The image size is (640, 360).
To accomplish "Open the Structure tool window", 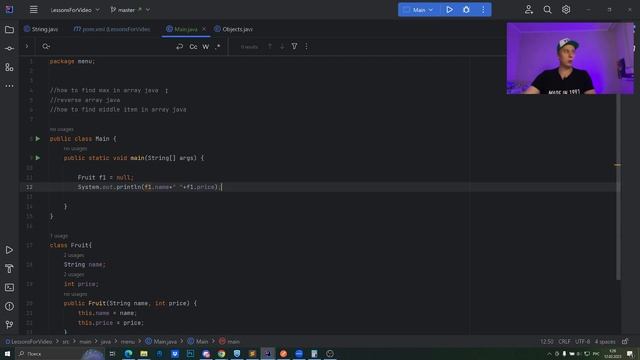I will click(9, 67).
